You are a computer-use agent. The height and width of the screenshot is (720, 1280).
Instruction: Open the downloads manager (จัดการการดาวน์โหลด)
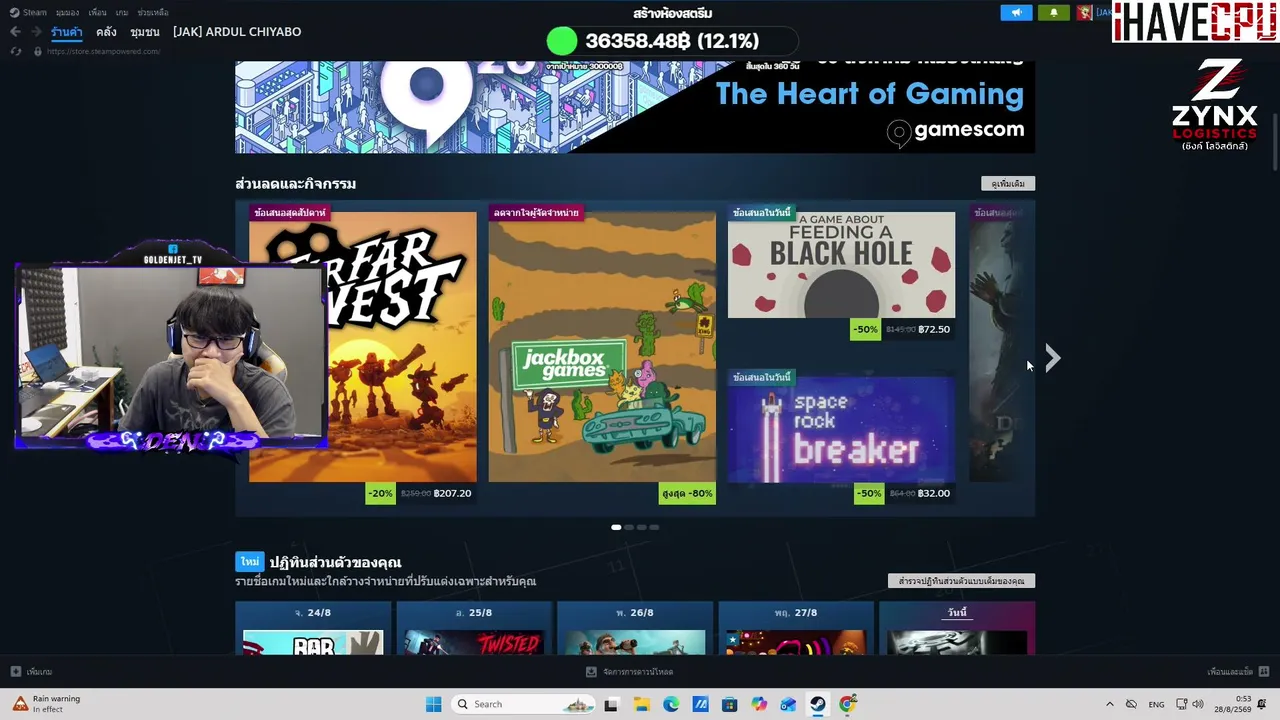[x=630, y=672]
